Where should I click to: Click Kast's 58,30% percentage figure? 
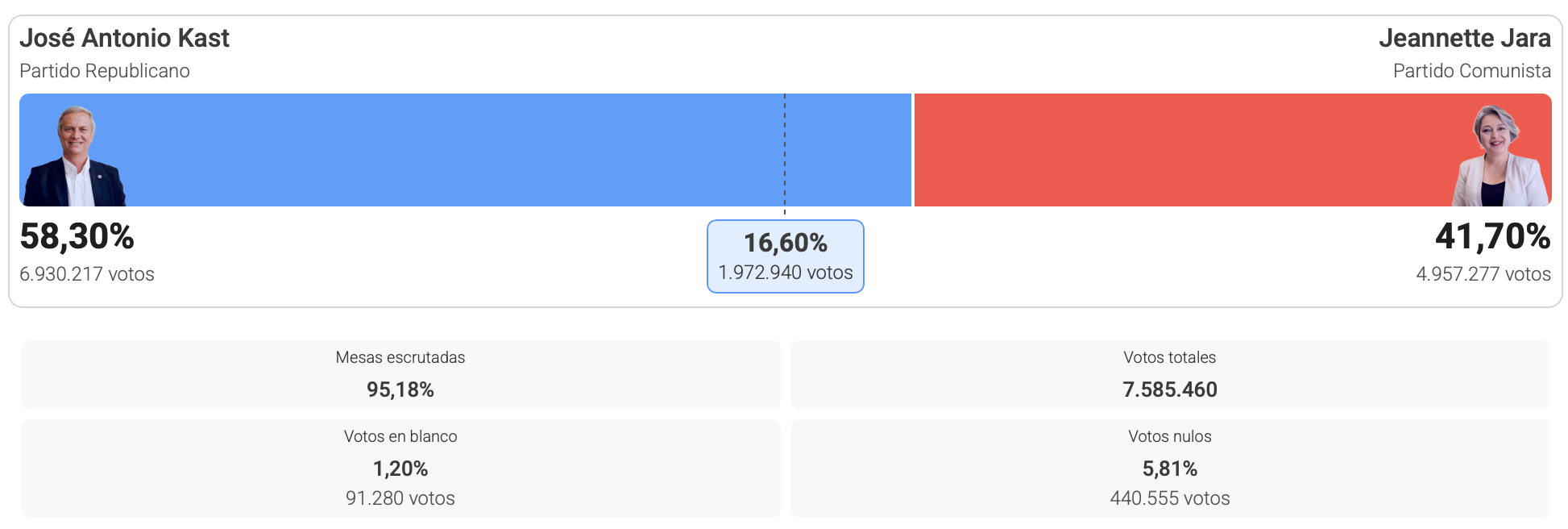(x=77, y=236)
